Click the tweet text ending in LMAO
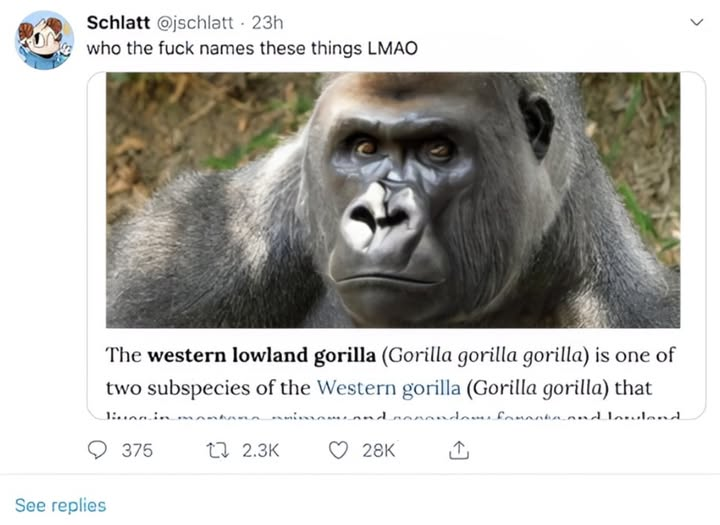This screenshot has width=720, height=525. (x=249, y=47)
